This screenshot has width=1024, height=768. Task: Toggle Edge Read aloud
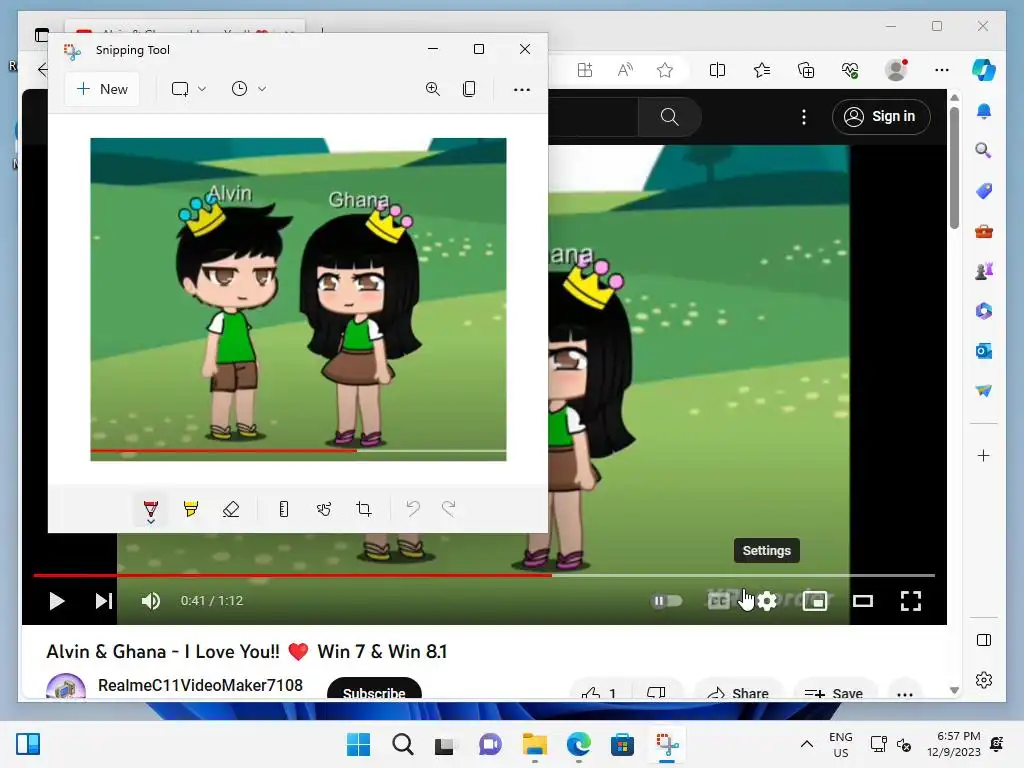tap(625, 70)
